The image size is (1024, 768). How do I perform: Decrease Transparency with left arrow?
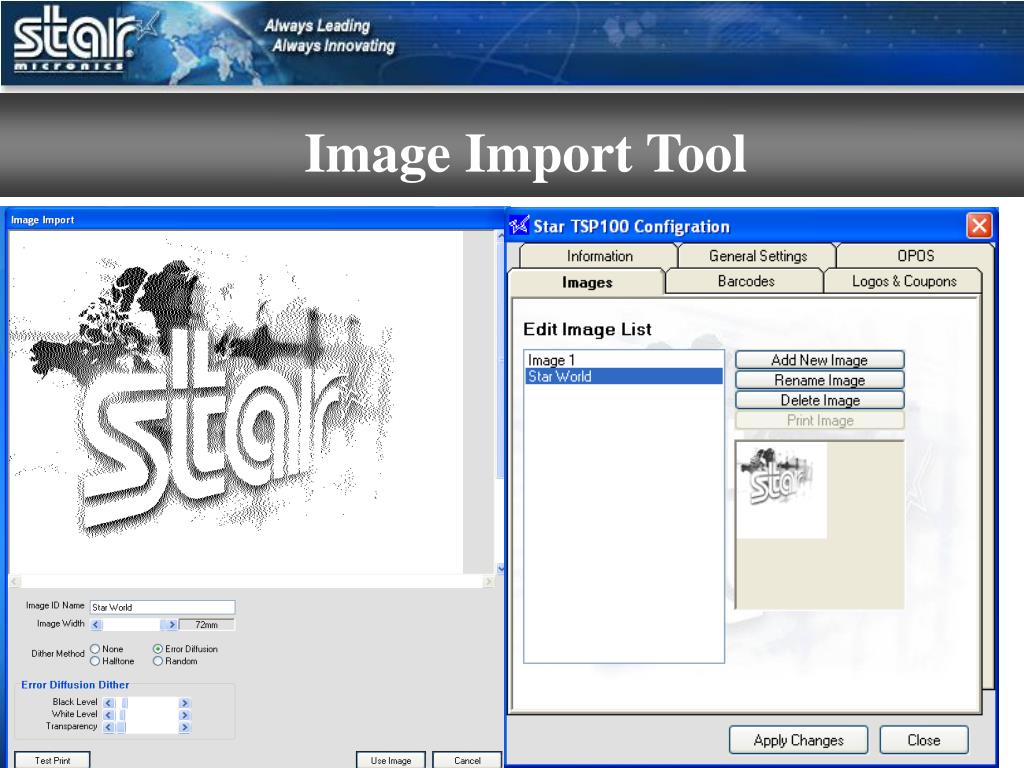click(x=108, y=727)
